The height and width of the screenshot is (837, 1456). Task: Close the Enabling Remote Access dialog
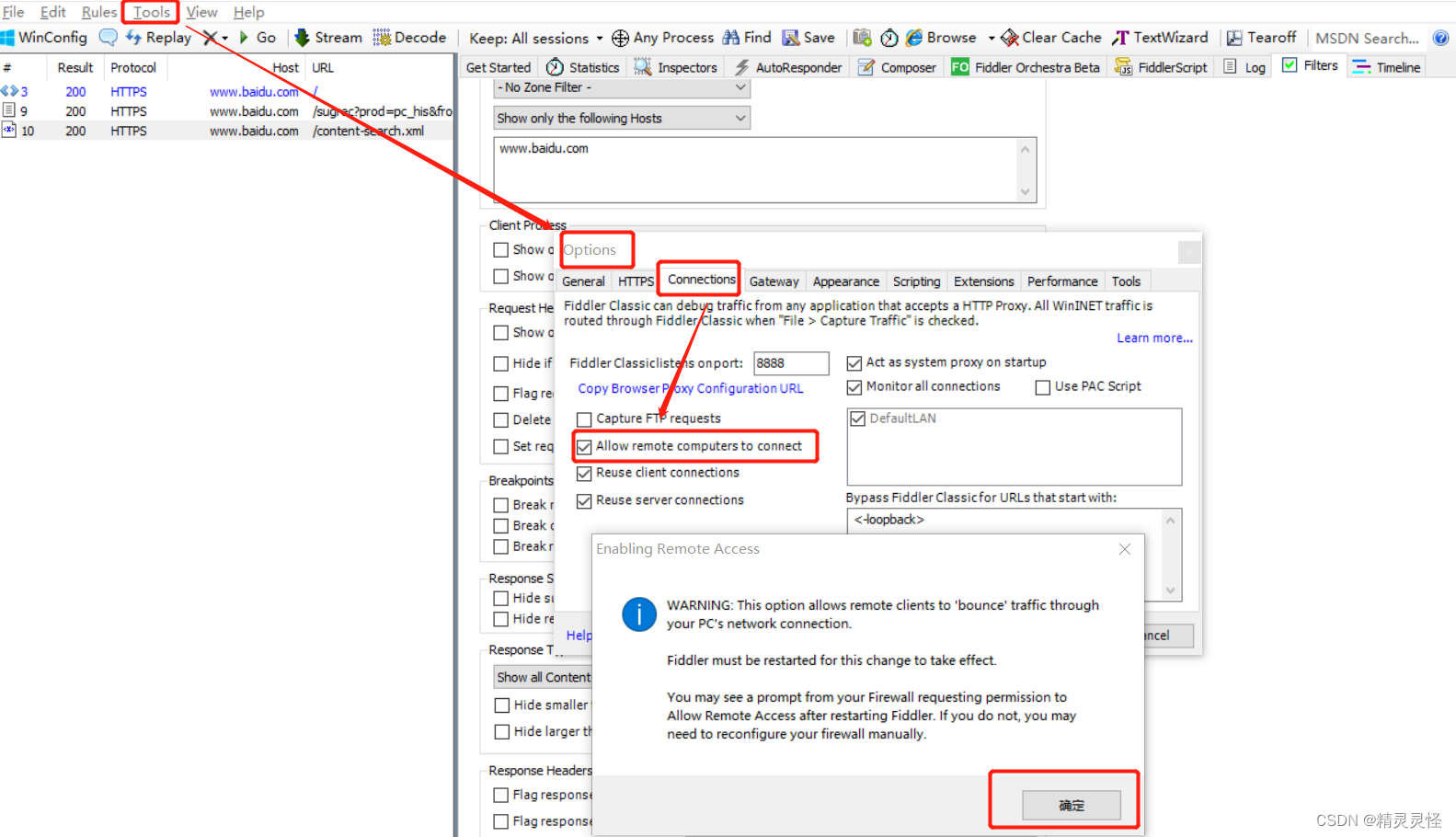click(1125, 549)
